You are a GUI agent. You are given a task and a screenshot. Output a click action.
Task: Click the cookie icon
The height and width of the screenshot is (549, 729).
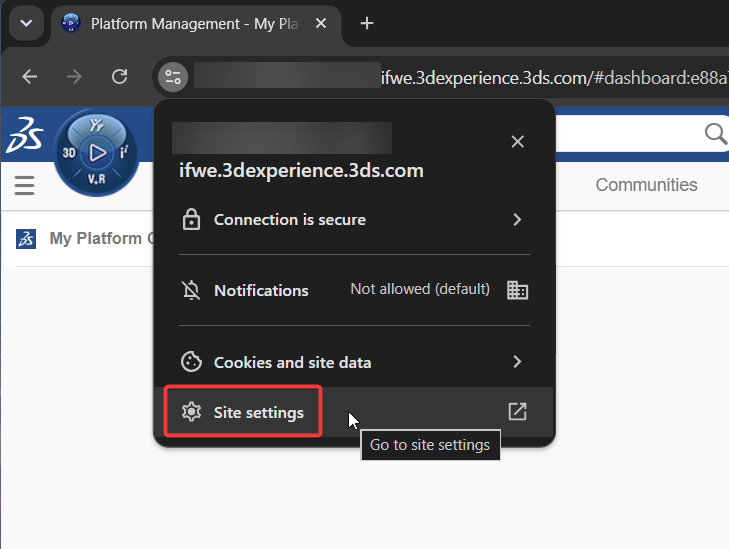point(191,362)
